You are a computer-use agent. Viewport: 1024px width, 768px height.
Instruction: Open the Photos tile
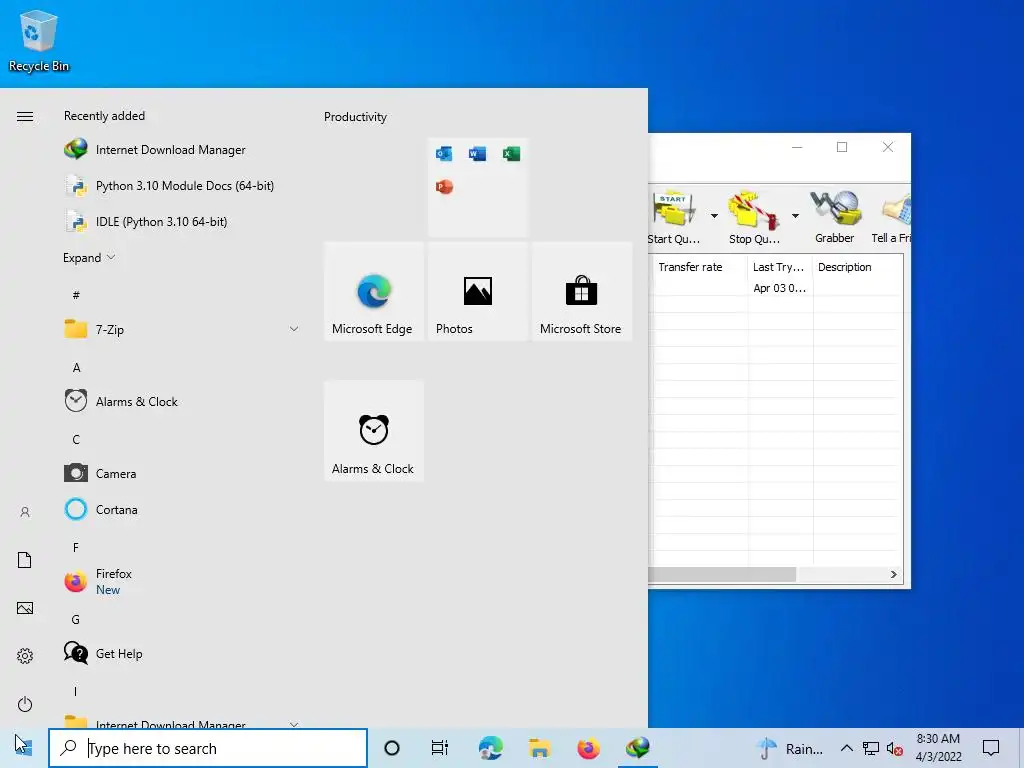[x=478, y=292]
